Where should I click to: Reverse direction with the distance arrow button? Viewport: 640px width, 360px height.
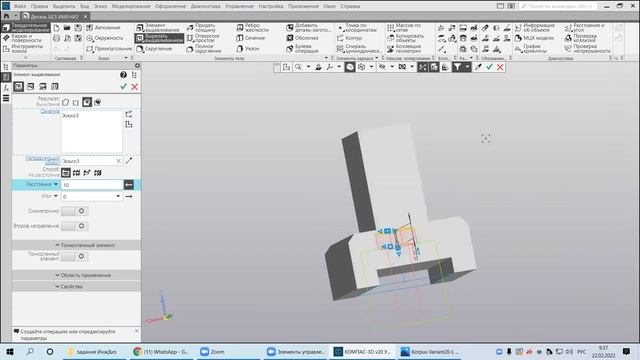coord(129,185)
